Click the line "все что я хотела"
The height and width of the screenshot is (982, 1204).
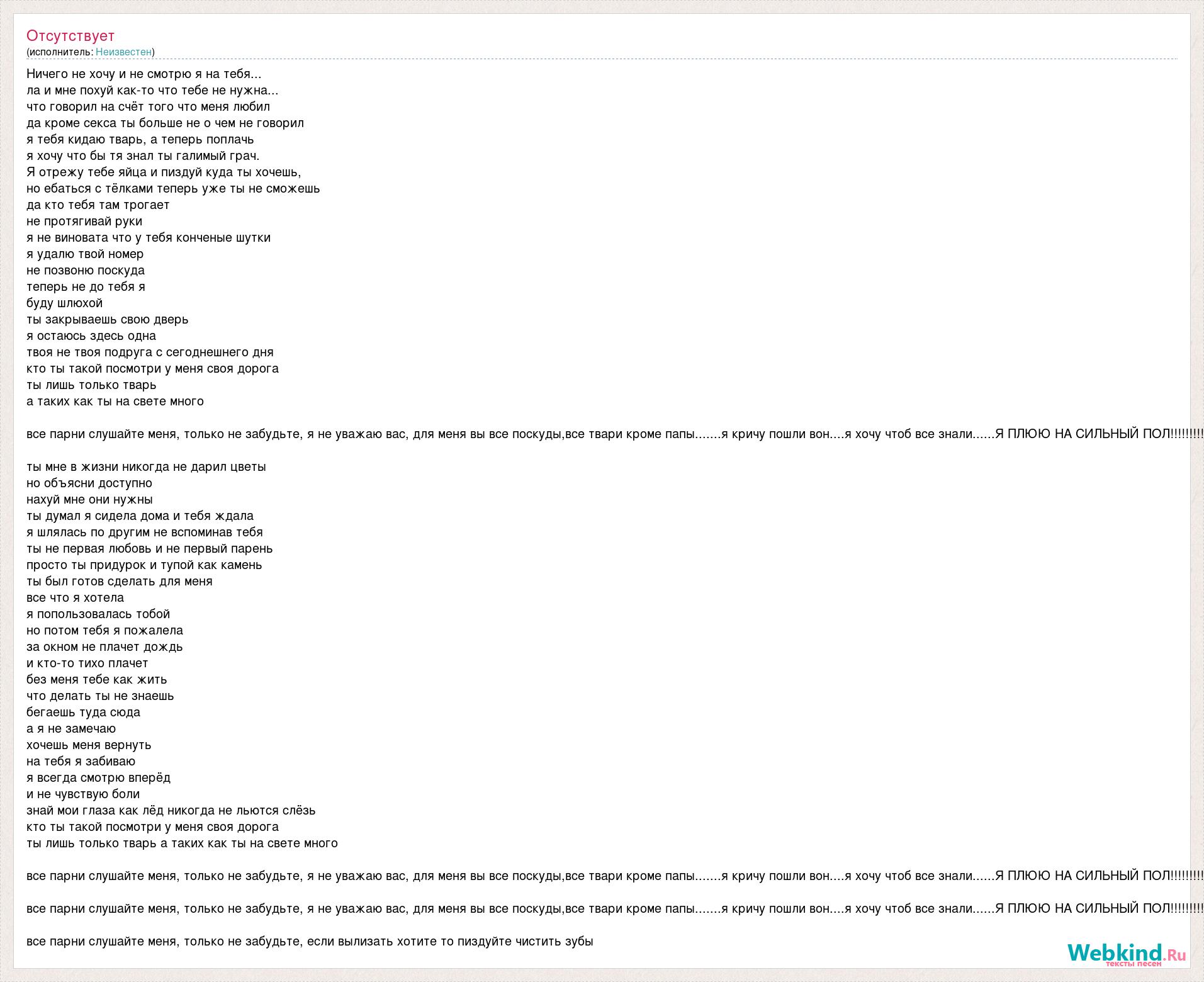click(x=76, y=598)
